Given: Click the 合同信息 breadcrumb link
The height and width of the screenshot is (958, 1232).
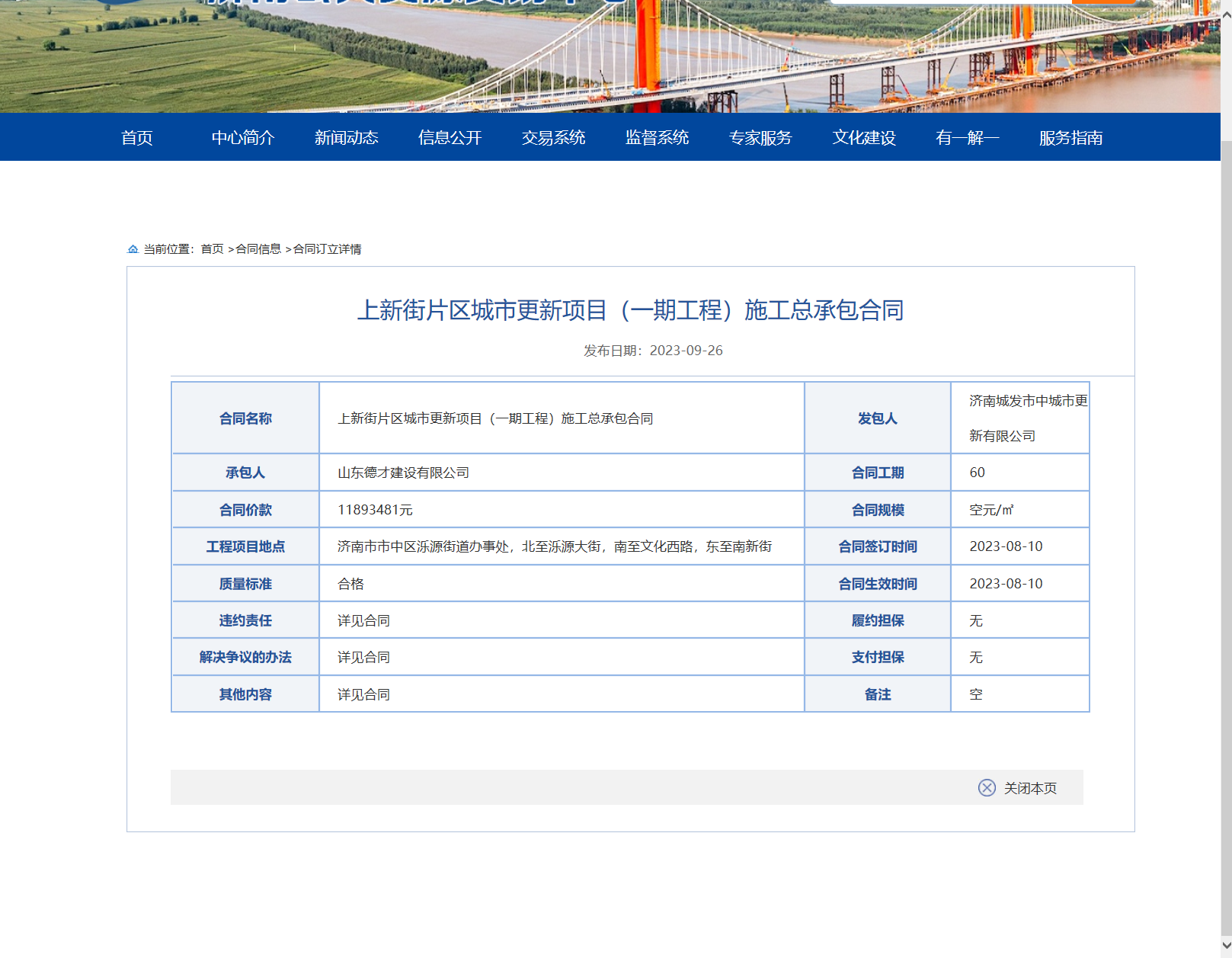Looking at the screenshot, I should pyautogui.click(x=258, y=249).
